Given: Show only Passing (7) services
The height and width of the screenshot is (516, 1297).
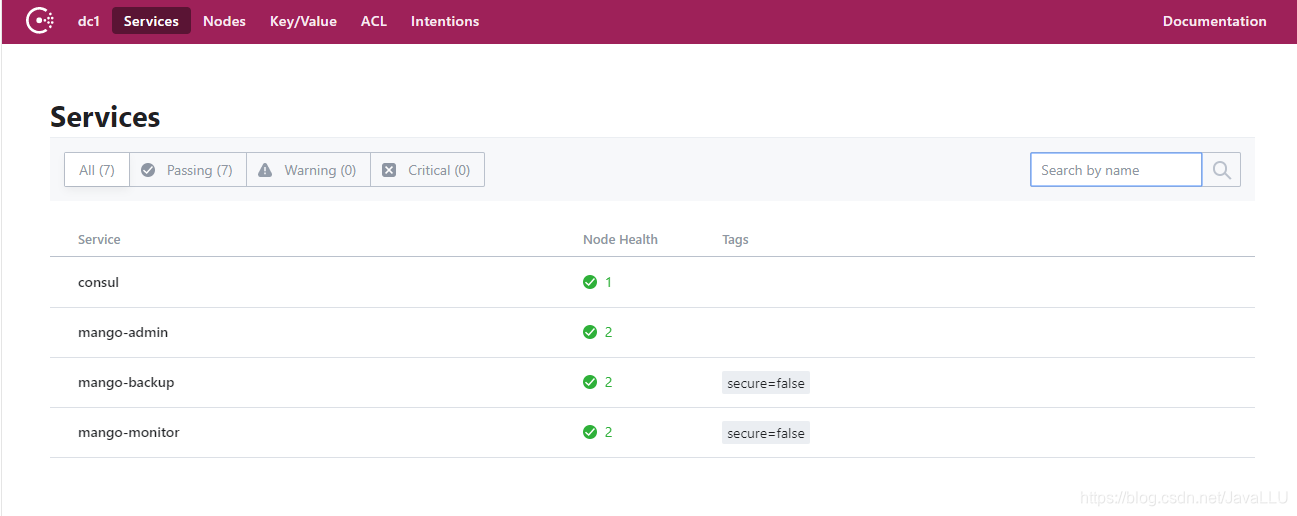Looking at the screenshot, I should pos(188,170).
